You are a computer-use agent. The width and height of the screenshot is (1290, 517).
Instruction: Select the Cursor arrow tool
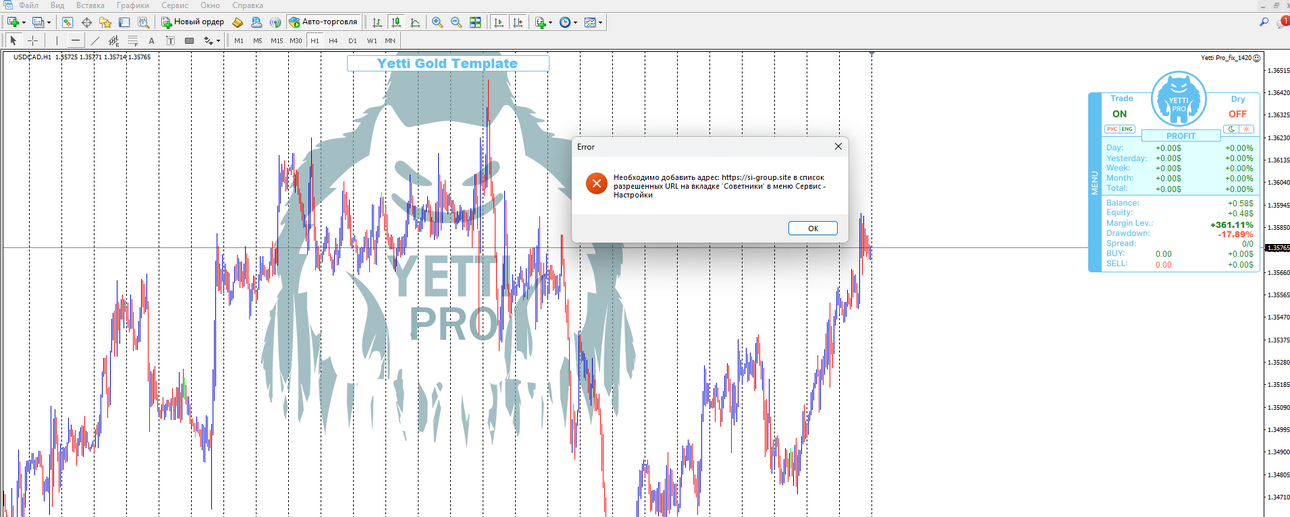point(13,41)
